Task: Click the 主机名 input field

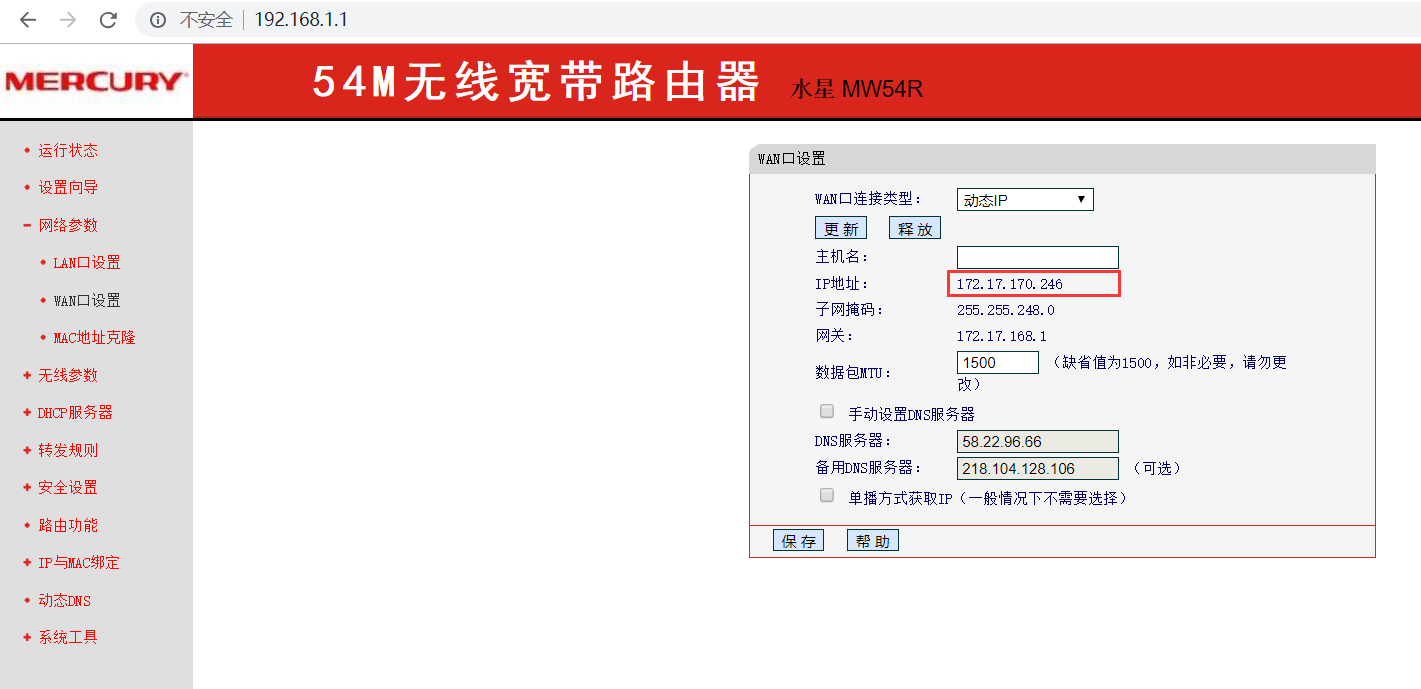Action: pos(1038,257)
